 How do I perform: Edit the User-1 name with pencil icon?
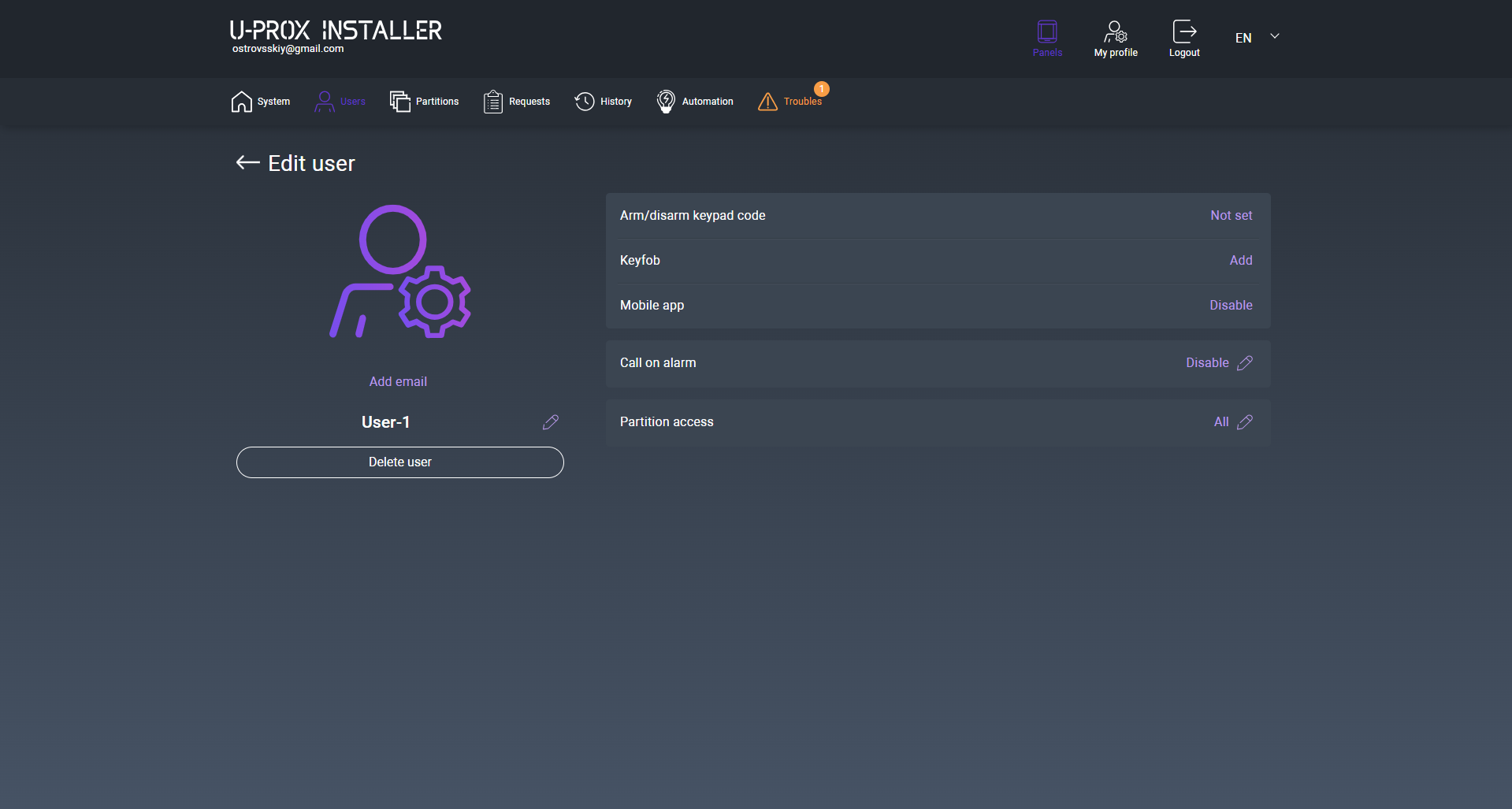pos(551,422)
